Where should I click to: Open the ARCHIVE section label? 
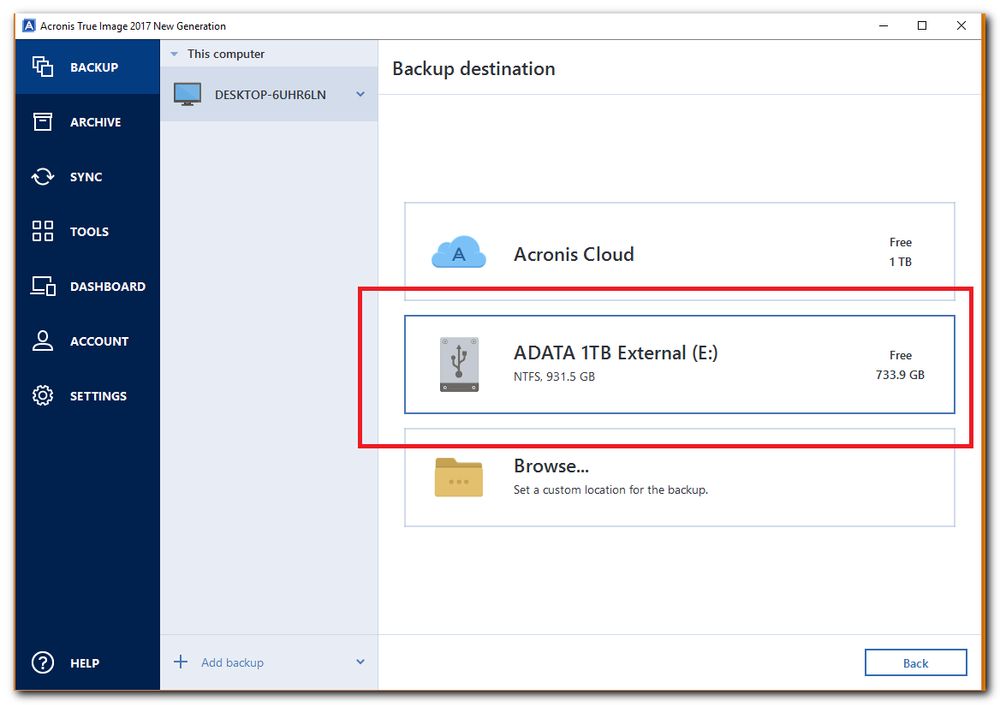(x=95, y=122)
